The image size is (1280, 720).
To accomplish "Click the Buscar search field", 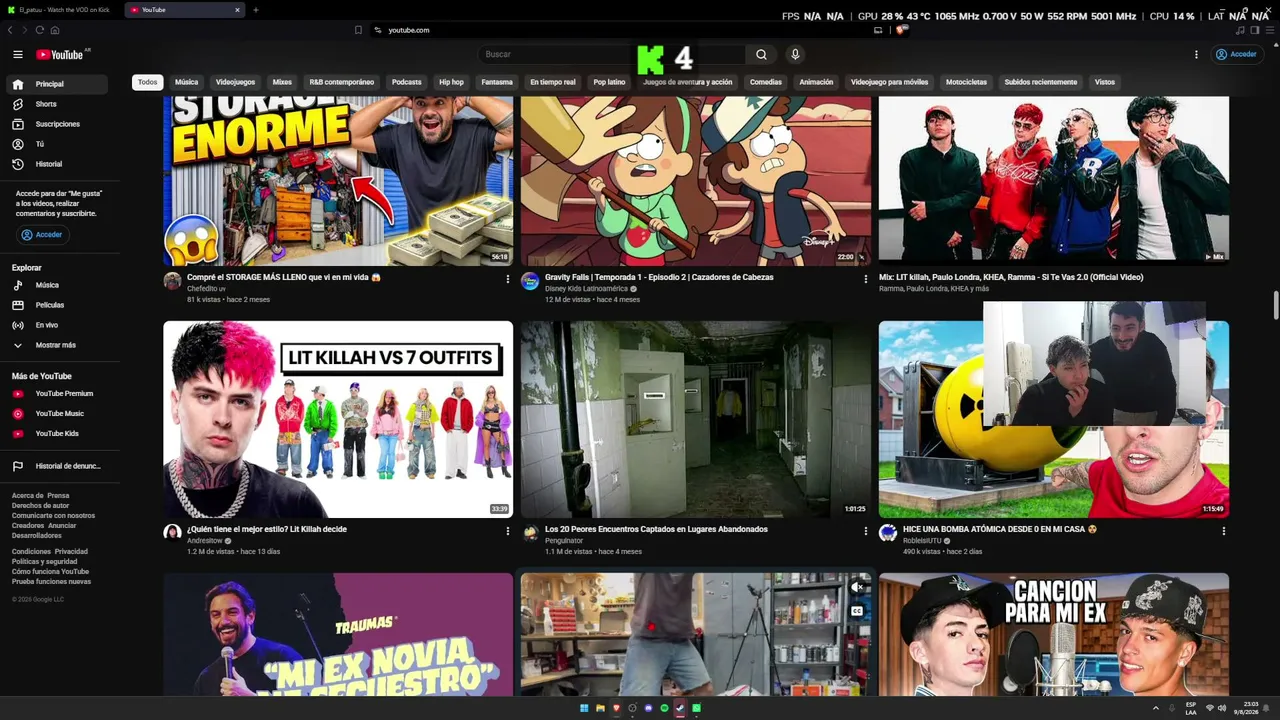I will coord(610,54).
